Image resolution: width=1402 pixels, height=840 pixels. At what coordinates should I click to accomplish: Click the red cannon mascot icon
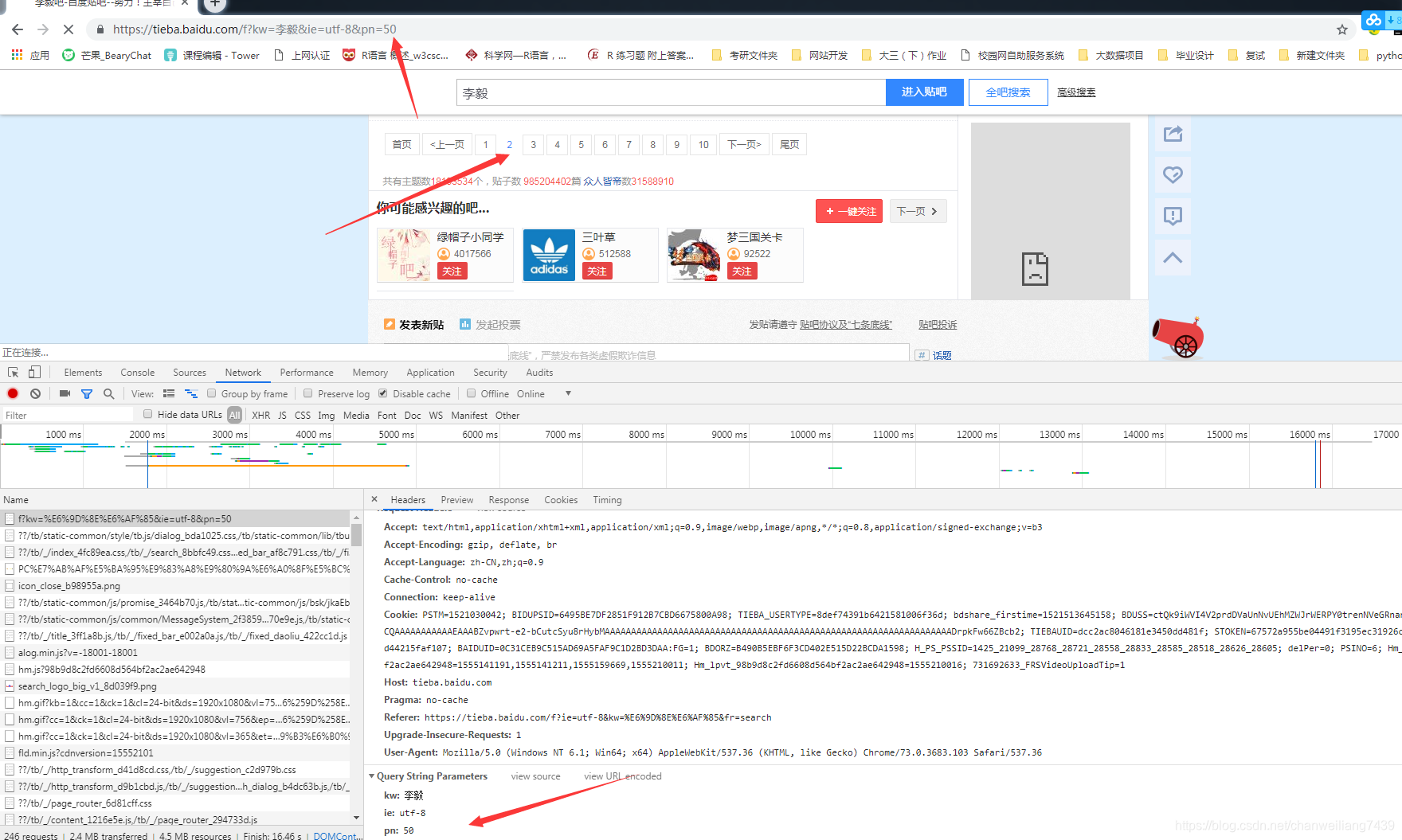(1177, 337)
